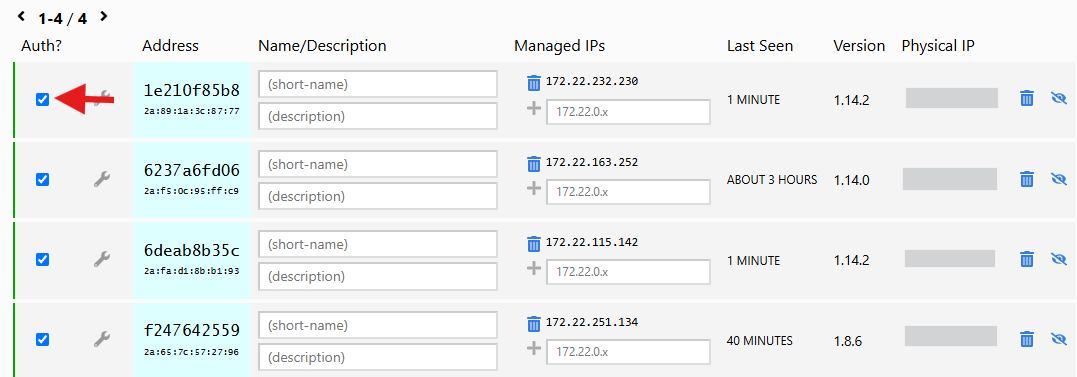The width and height of the screenshot is (1077, 377).
Task: Hide member 6237a6fd06 with the eye icon
Action: pos(1058,179)
